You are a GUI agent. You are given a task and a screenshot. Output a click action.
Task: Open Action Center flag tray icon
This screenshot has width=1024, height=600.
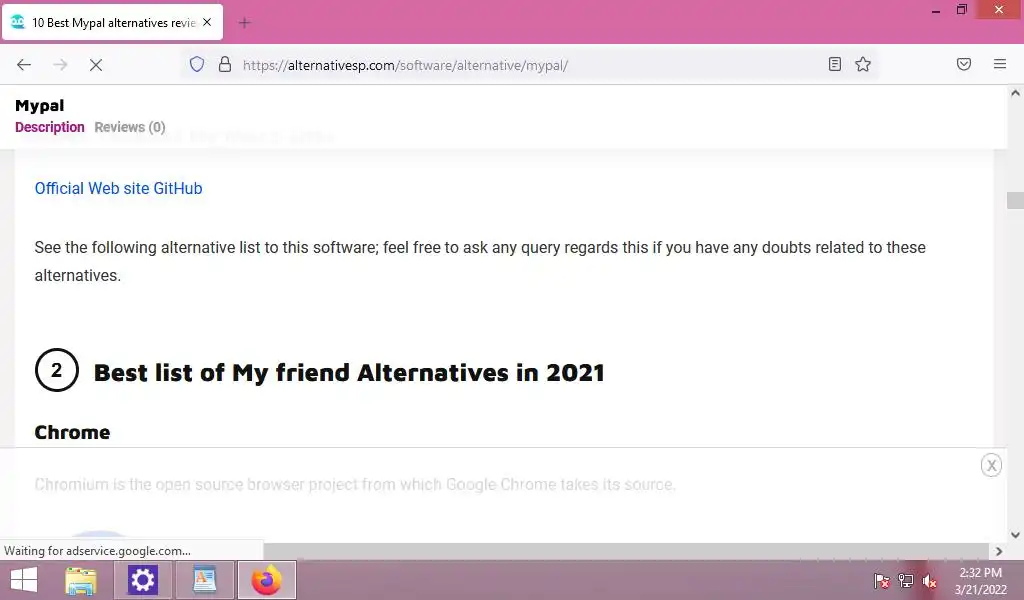pos(881,580)
